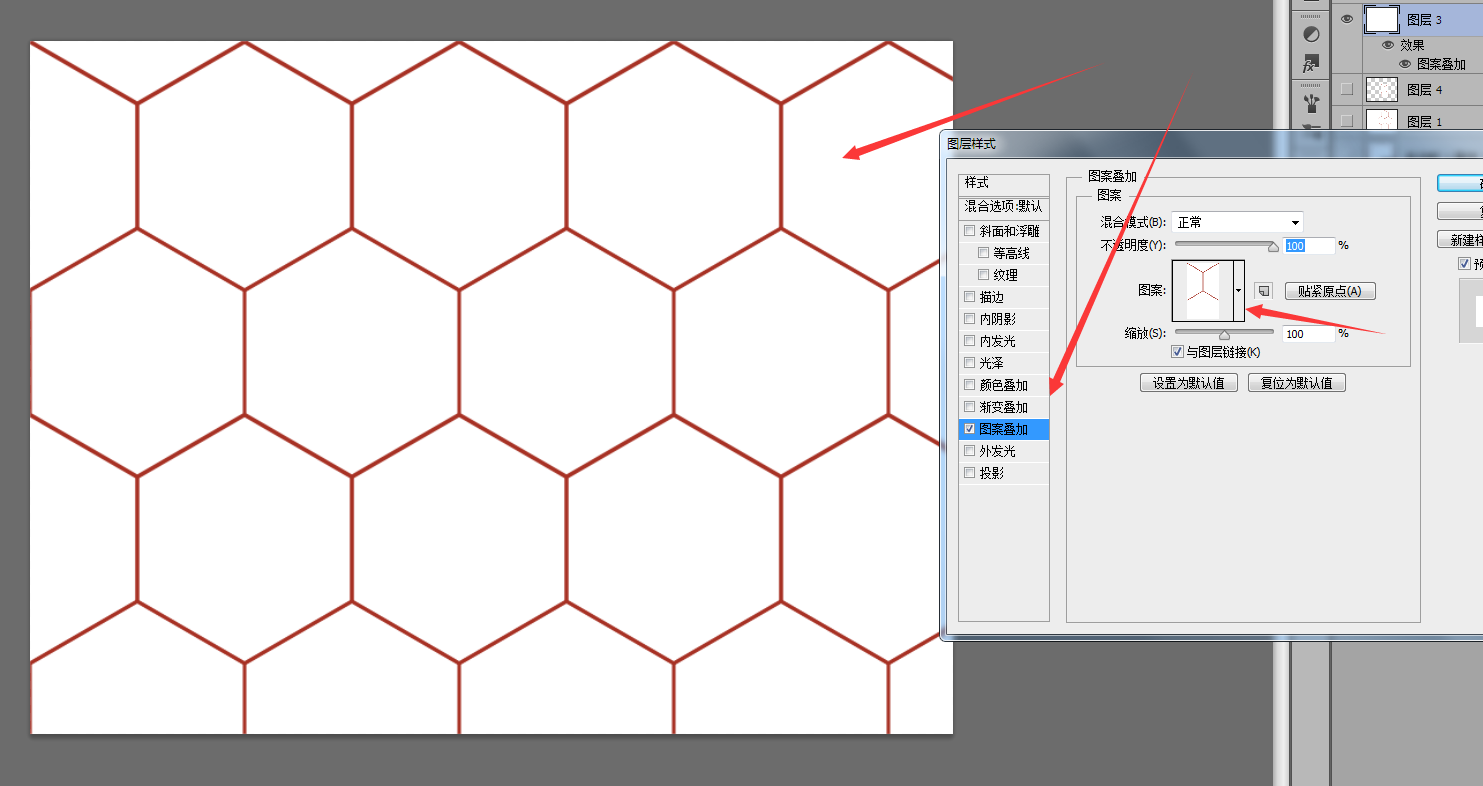The width and height of the screenshot is (1483, 786).
Task: Enable the 内阴影 checkbox
Action: coord(969,319)
